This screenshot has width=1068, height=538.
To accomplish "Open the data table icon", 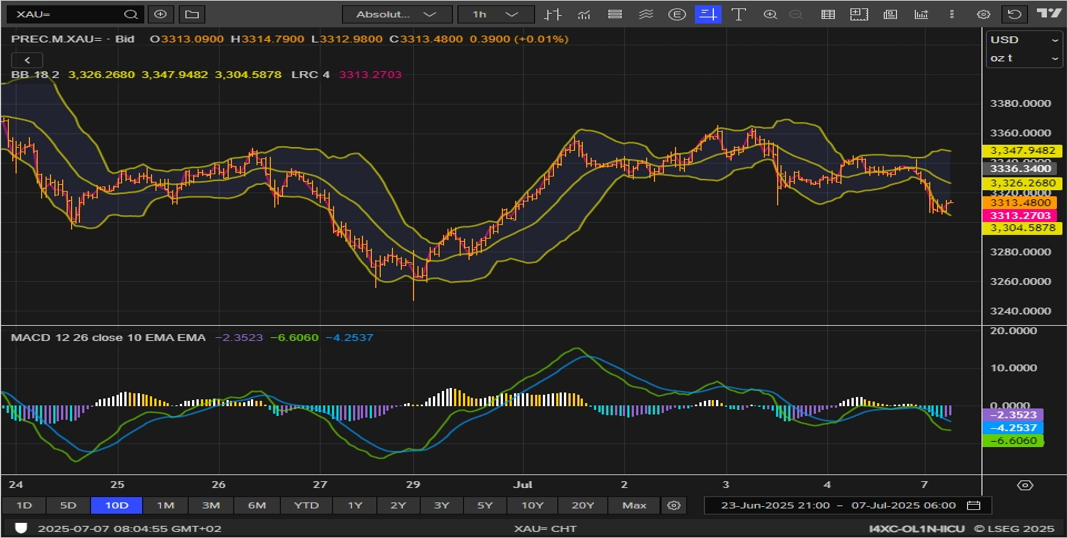I will [x=828, y=14].
